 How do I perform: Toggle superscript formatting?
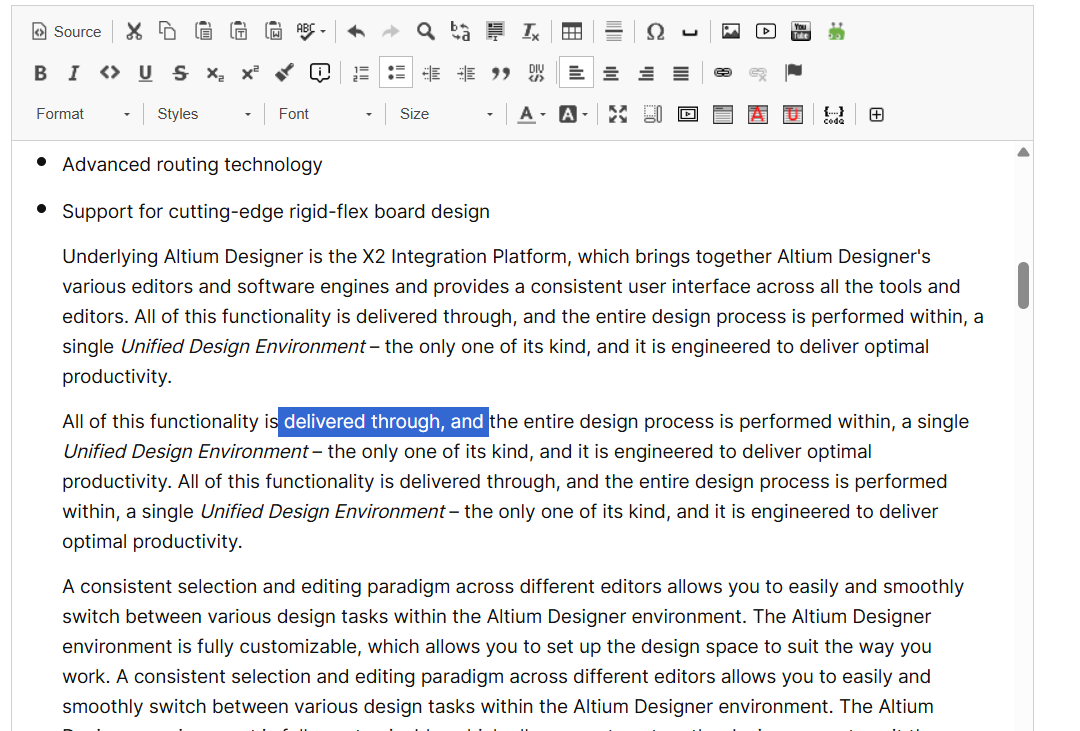coord(250,73)
